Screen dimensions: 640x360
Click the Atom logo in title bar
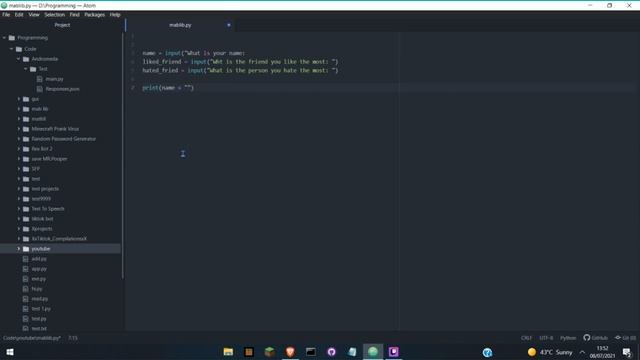4,5
